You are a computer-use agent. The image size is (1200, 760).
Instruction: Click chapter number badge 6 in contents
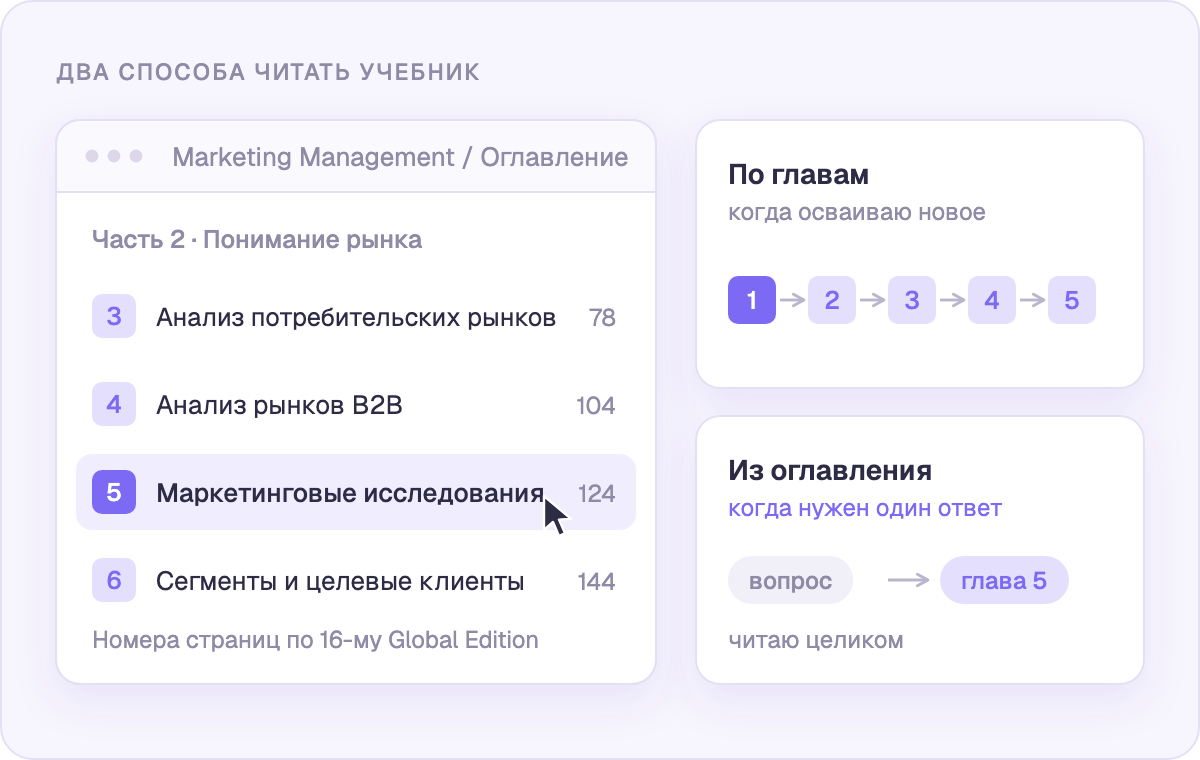point(114,581)
